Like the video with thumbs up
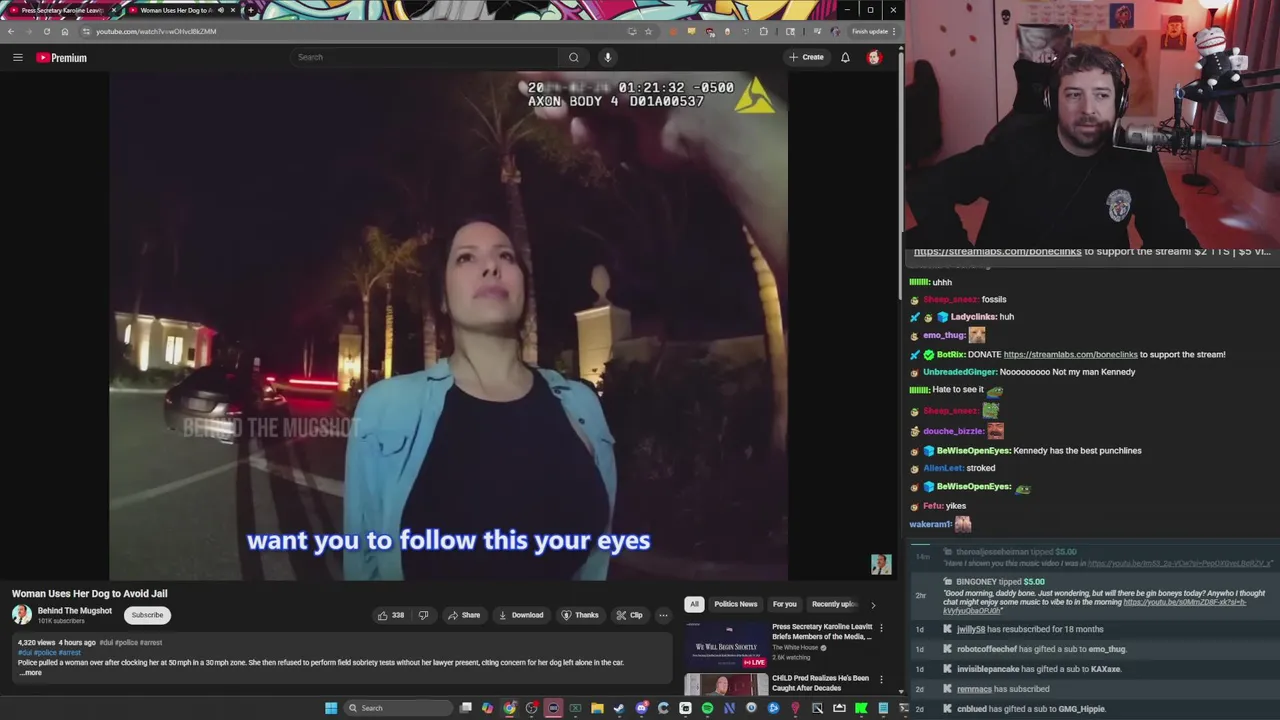The height and width of the screenshot is (720, 1280). tap(391, 615)
